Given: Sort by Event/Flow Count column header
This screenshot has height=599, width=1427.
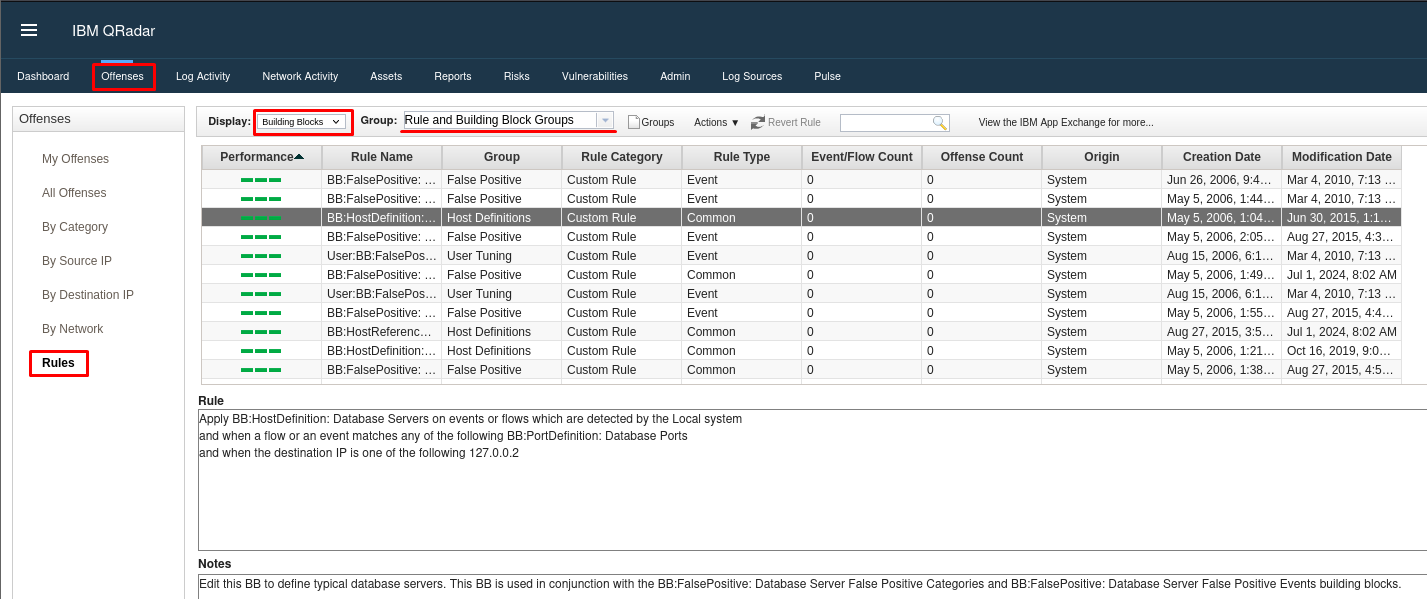Looking at the screenshot, I should tap(862, 157).
